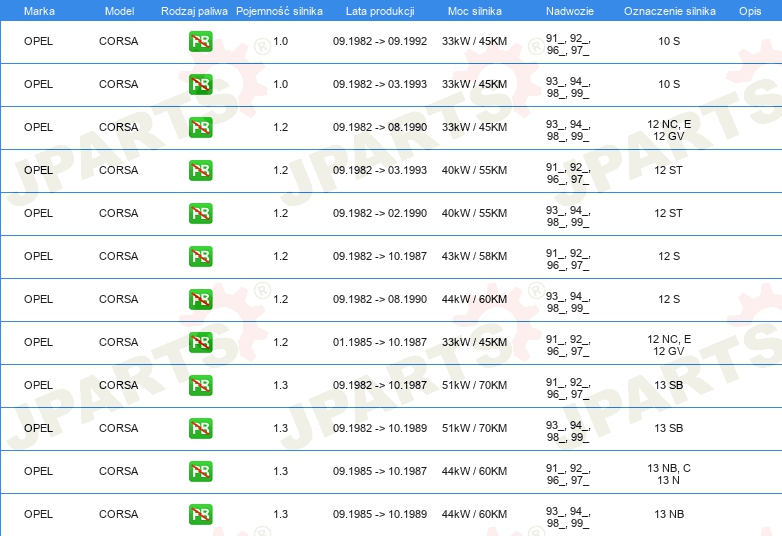Click 10 S in the 09.1982 -> 09.1992 row

pos(669,41)
